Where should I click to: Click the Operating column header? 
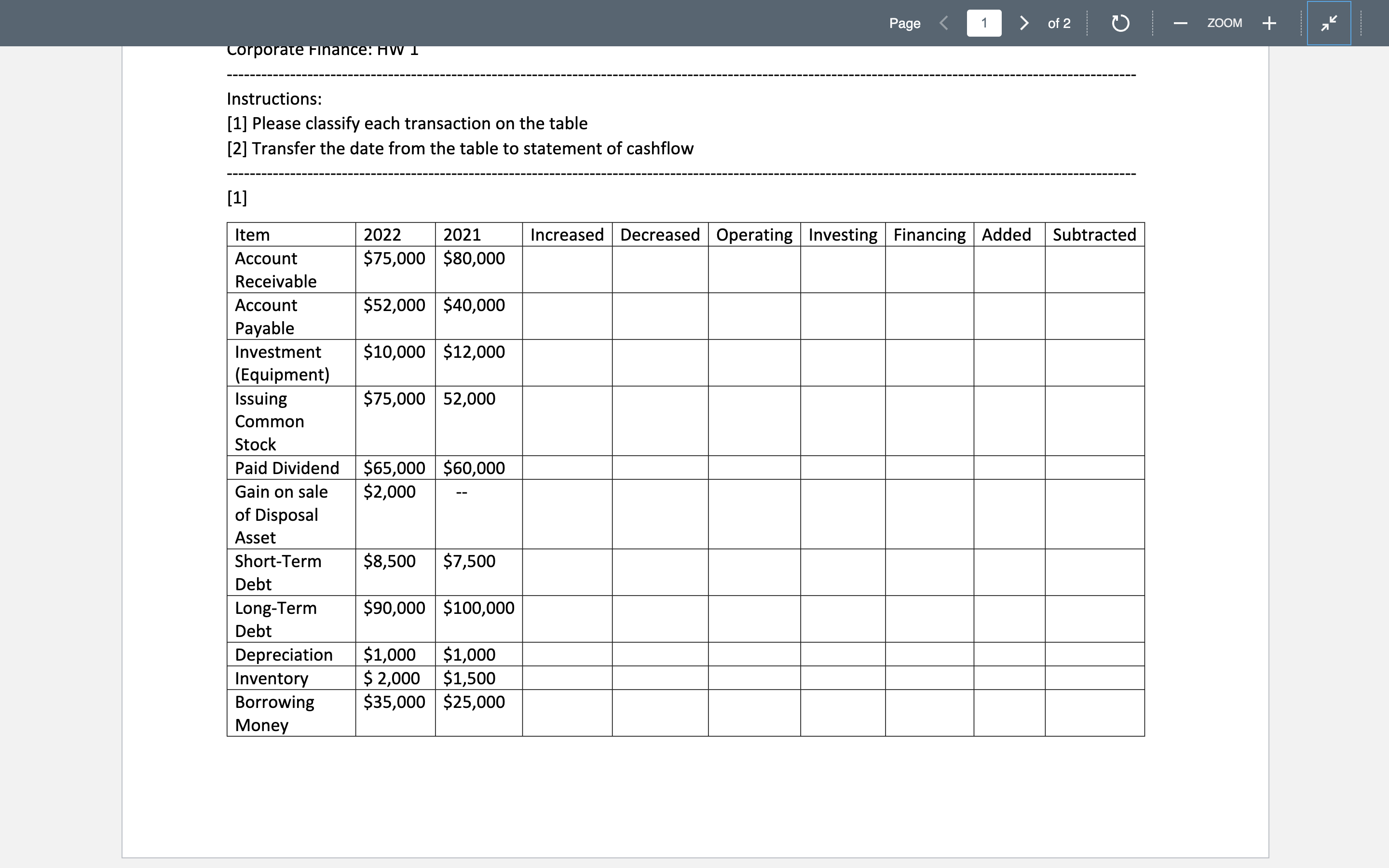coord(754,235)
